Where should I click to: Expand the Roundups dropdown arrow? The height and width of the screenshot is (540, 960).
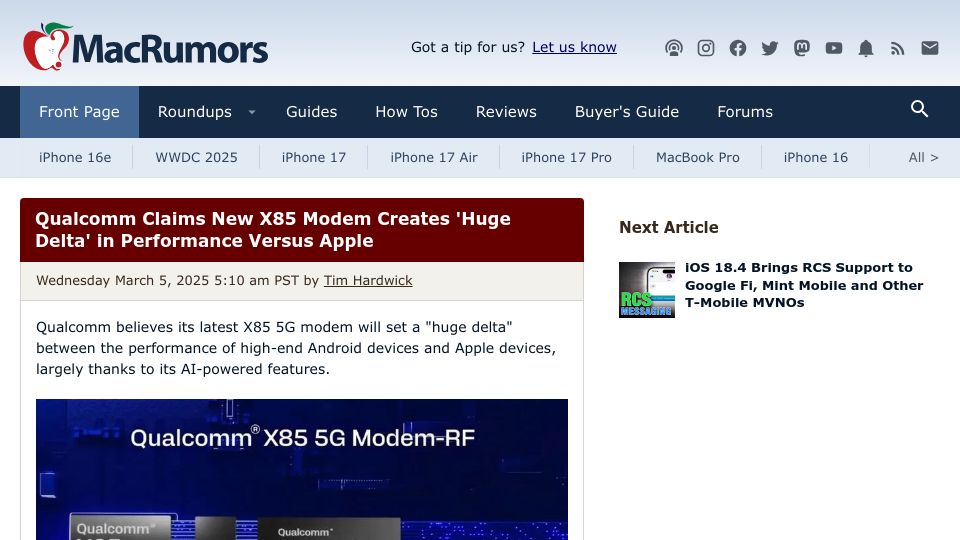click(x=252, y=112)
